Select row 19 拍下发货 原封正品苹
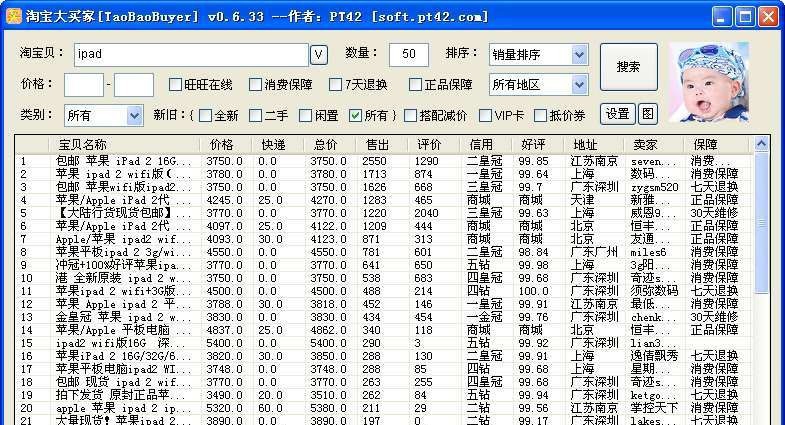The image size is (785, 425). coord(383,395)
